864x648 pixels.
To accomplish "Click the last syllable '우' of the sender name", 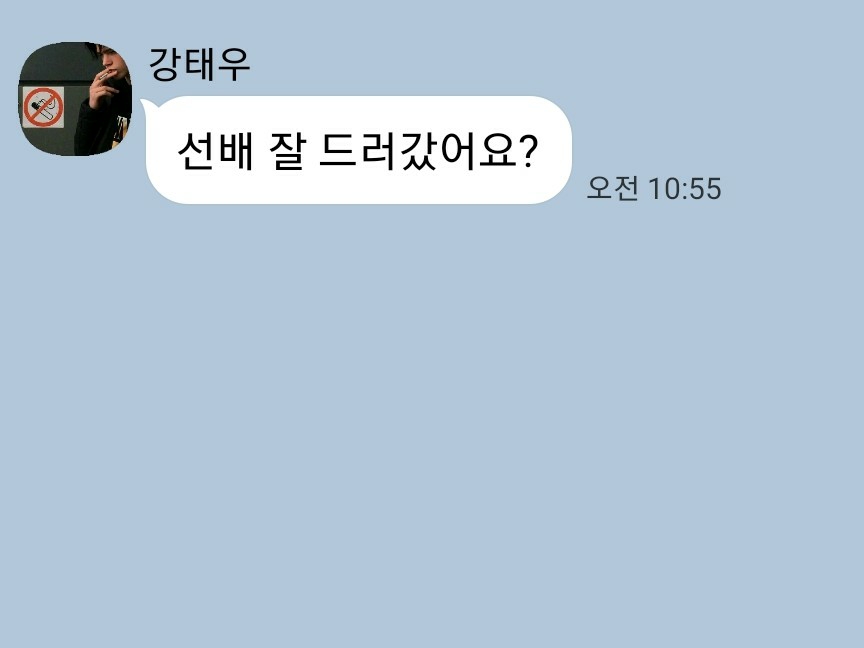I will click(x=234, y=64).
